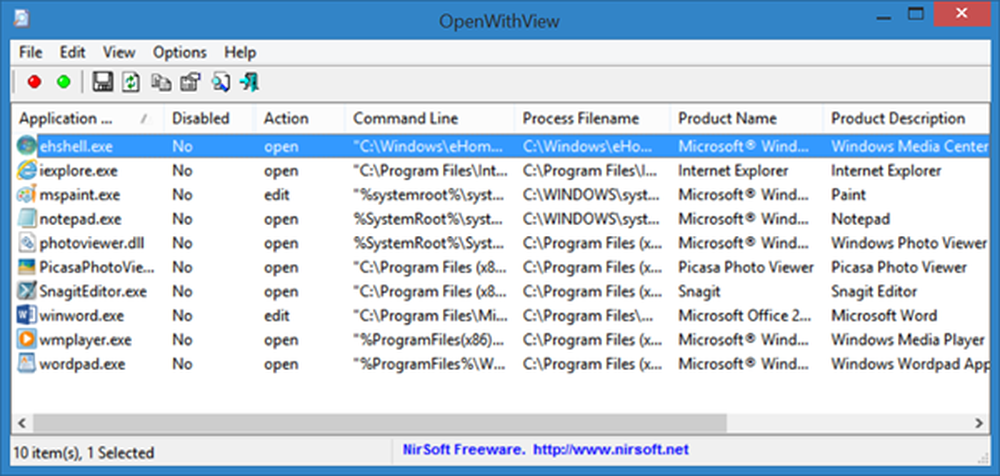Click the find magnifier toolbar icon
Image resolution: width=1000 pixels, height=476 pixels.
point(219,82)
